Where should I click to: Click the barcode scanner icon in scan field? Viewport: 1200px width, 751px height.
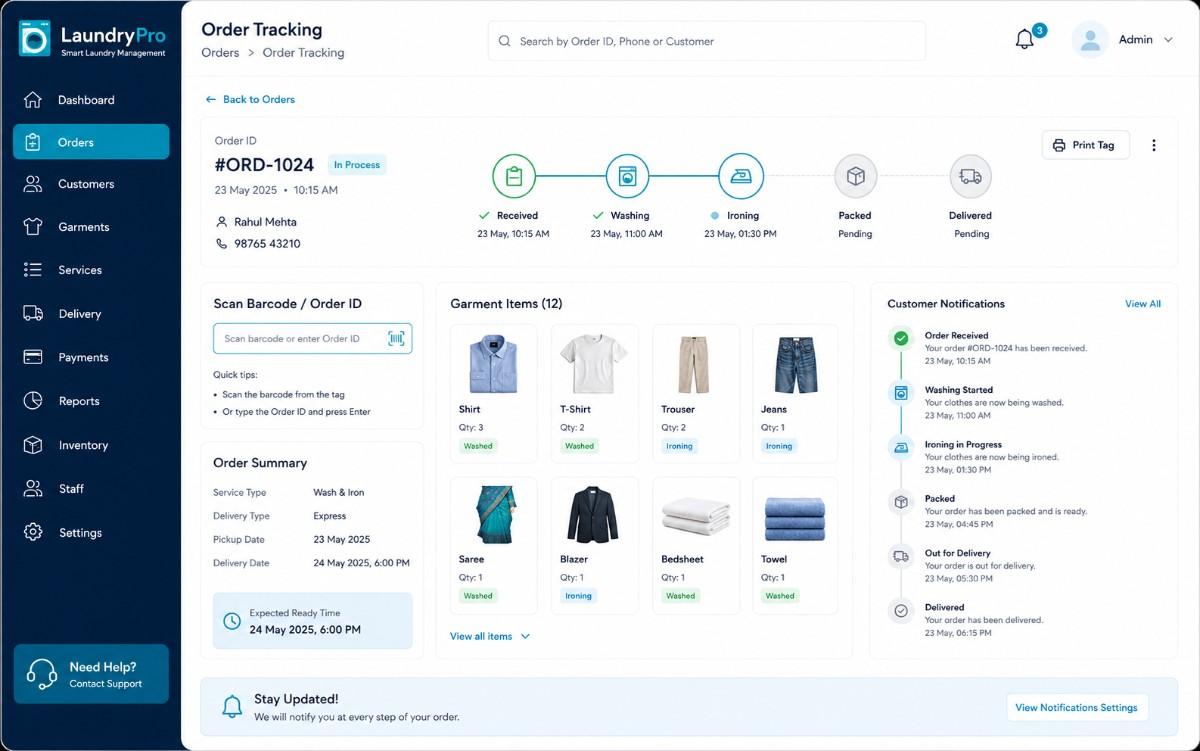(397, 338)
